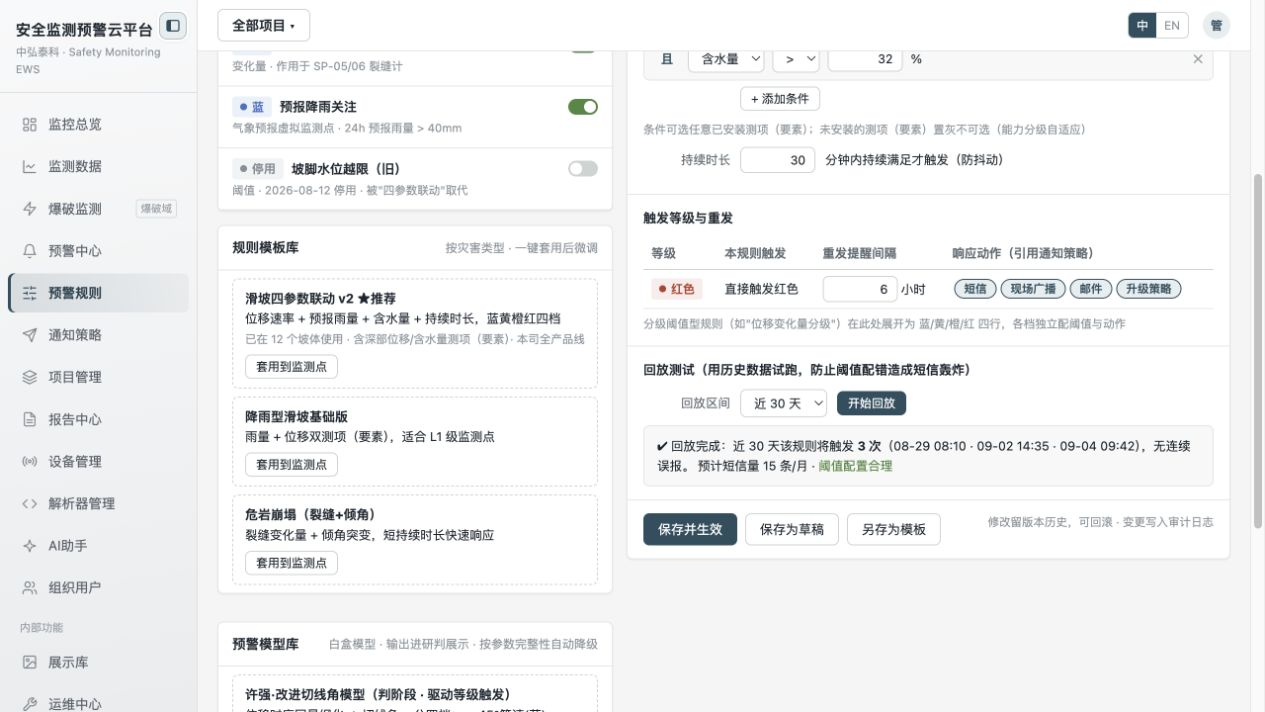Apply 降雨型滑坡基础版 template via 套用到监测点

coord(291,465)
